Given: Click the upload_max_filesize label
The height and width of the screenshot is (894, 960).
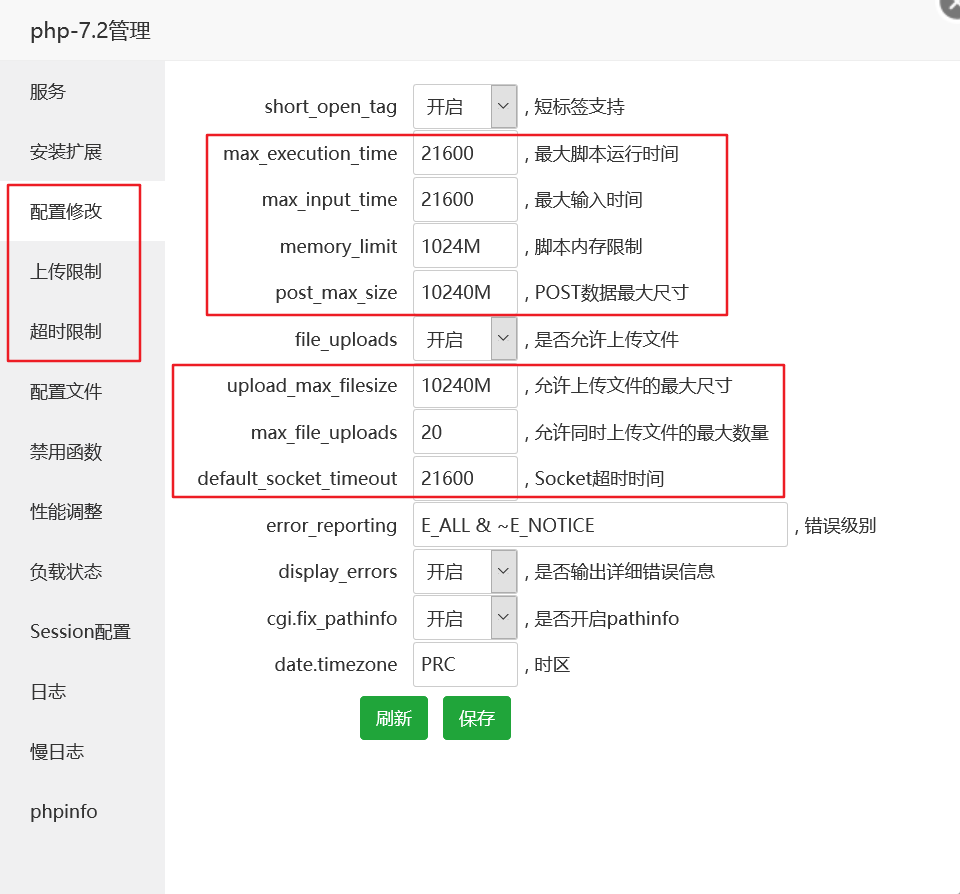Looking at the screenshot, I should 312,386.
